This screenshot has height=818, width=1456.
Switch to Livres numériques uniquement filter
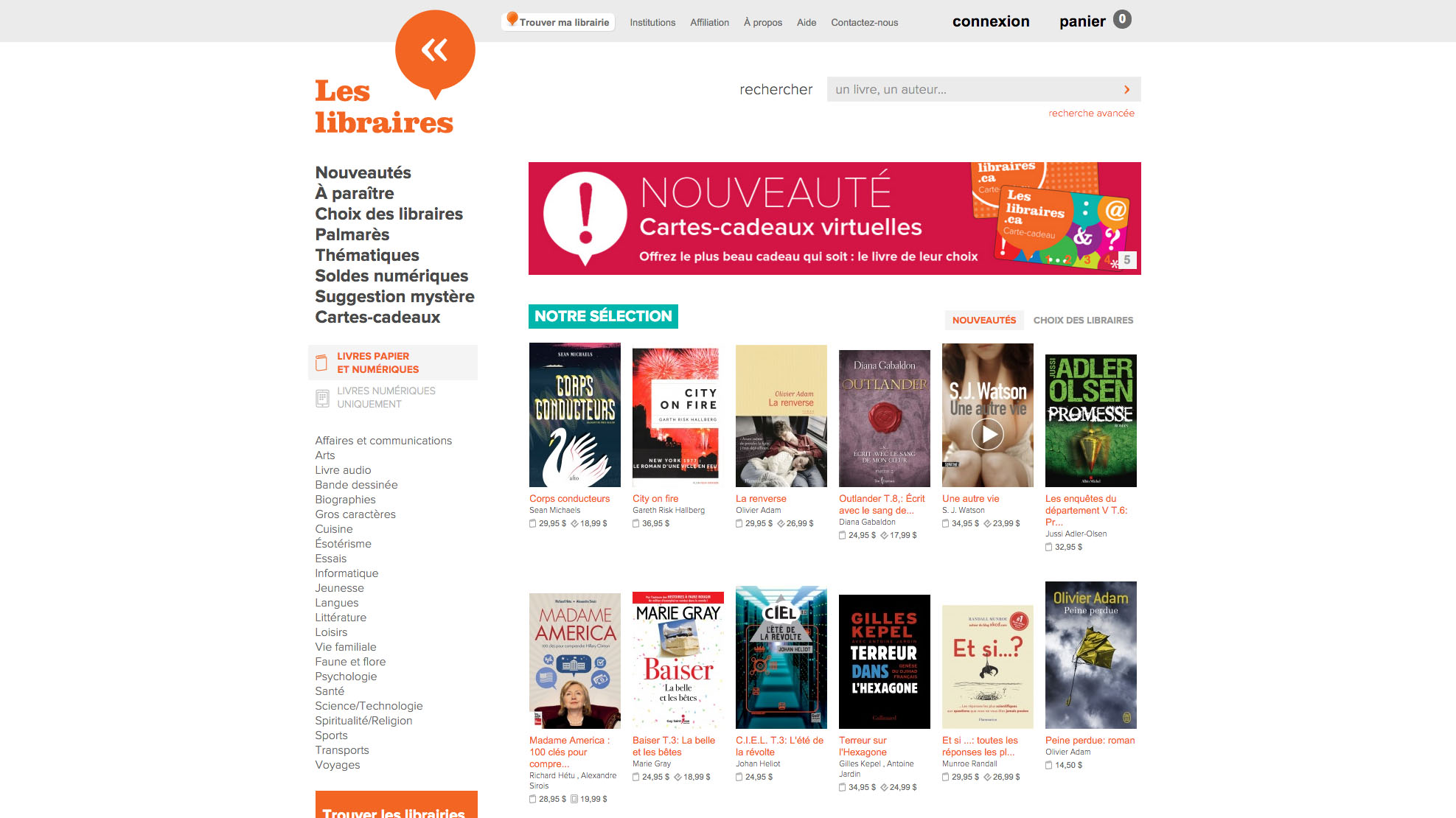pos(386,397)
